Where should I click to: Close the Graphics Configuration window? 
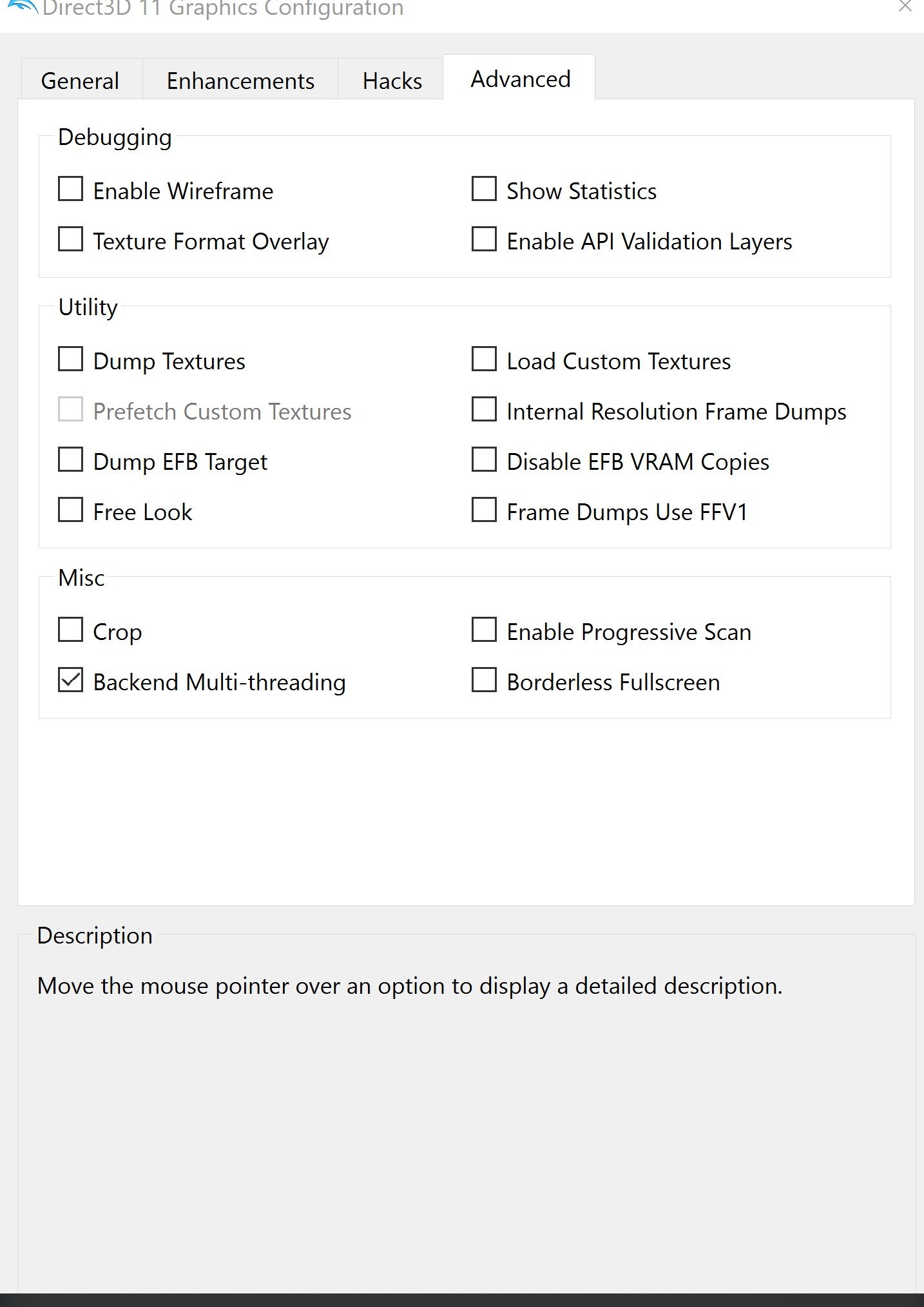coord(905,6)
